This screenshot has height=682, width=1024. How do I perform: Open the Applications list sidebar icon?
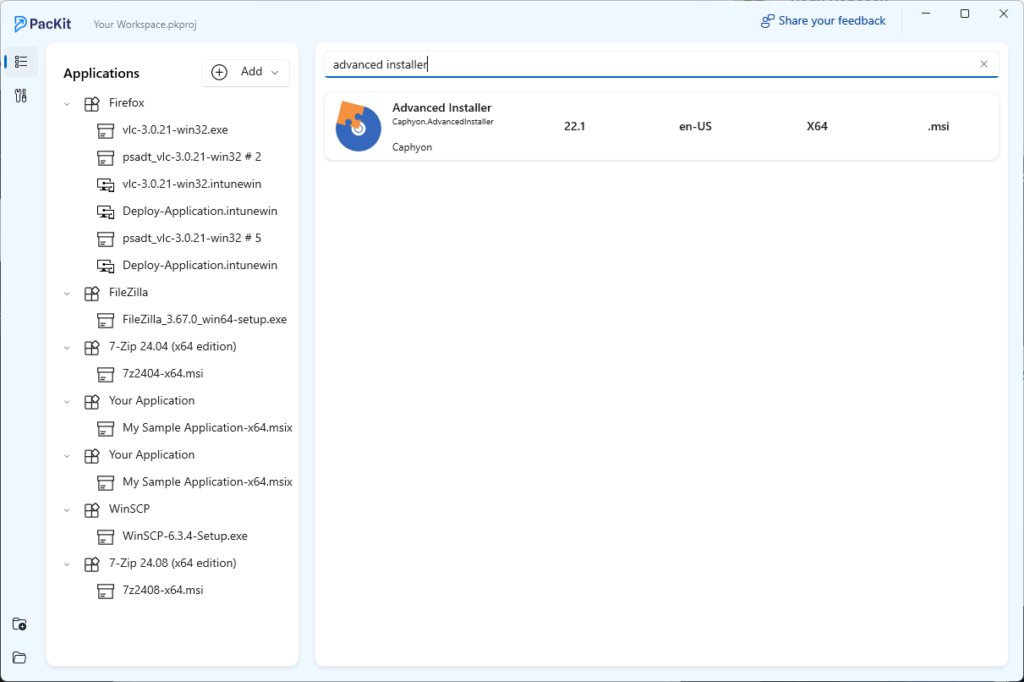pos(21,62)
